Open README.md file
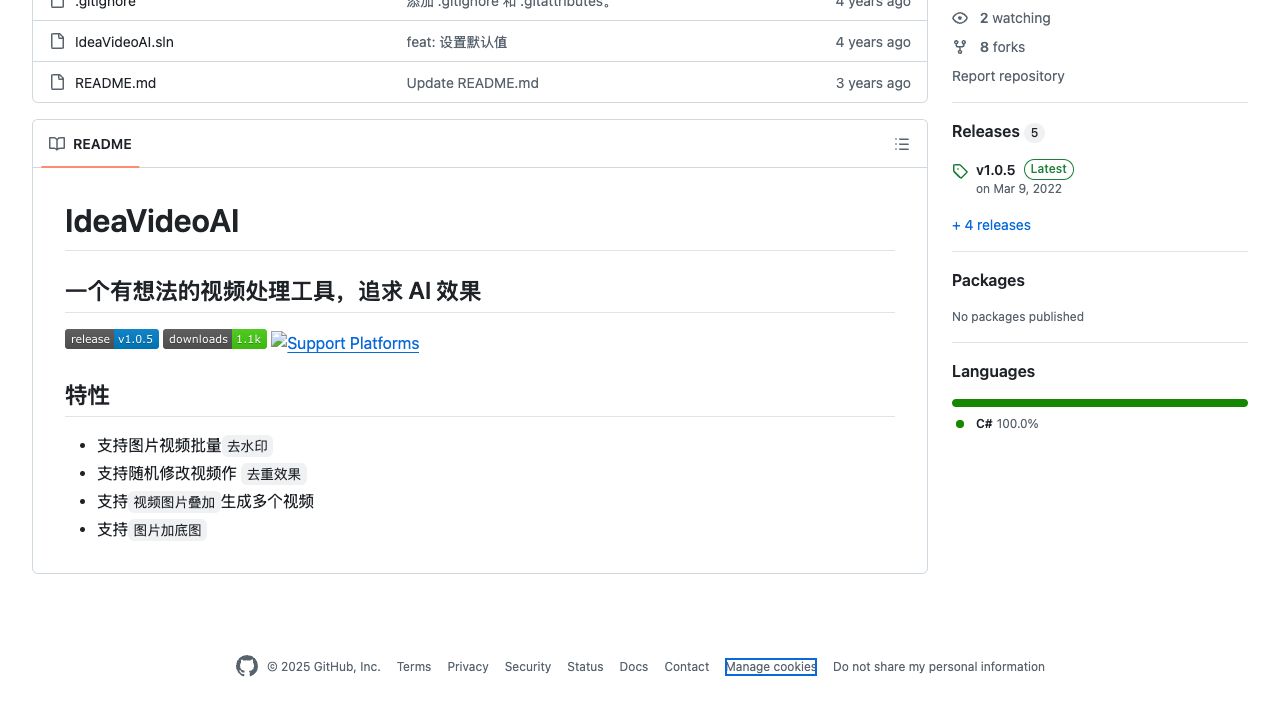Viewport: 1280px width, 720px height. (x=115, y=83)
